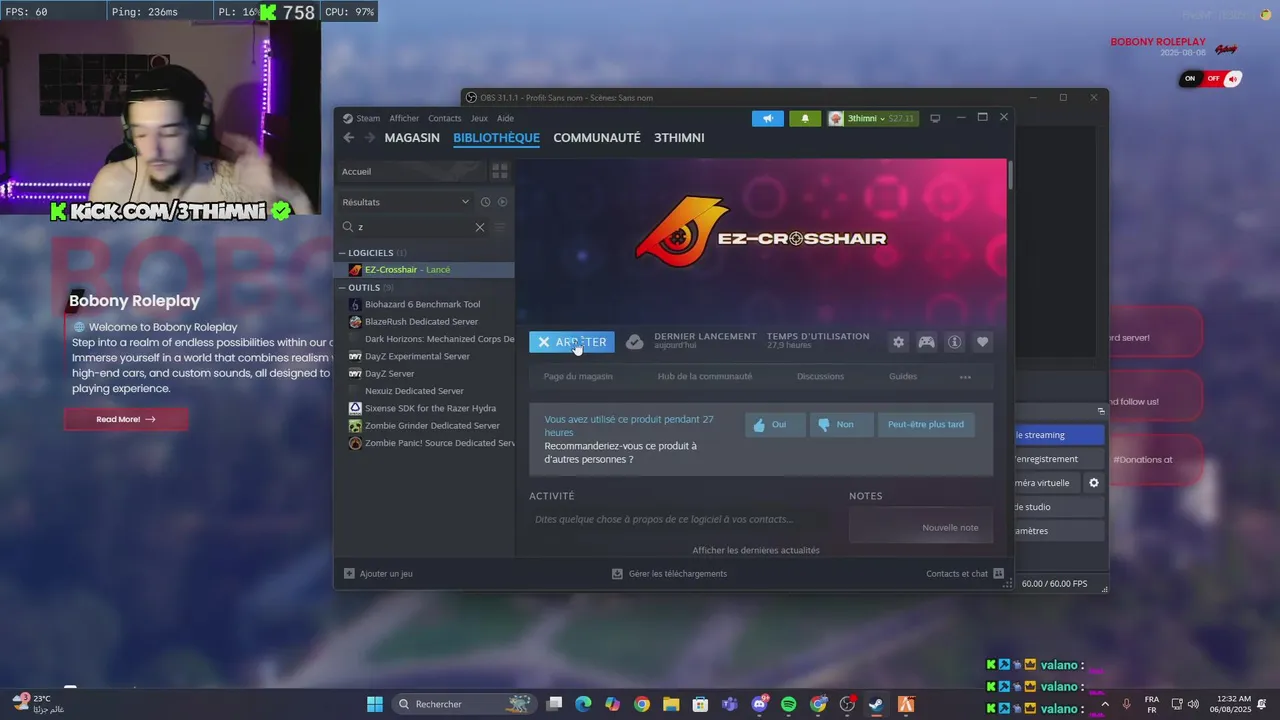This screenshot has height=720, width=1280.
Task: Click the activity status text field
Action: click(x=680, y=520)
